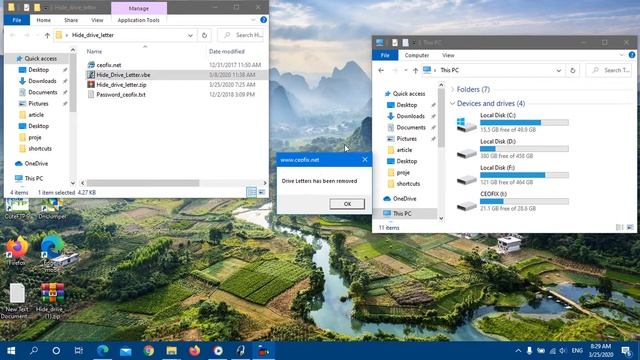Open View tab in This PC window
Screen dimensions: 640x360
[448, 55]
